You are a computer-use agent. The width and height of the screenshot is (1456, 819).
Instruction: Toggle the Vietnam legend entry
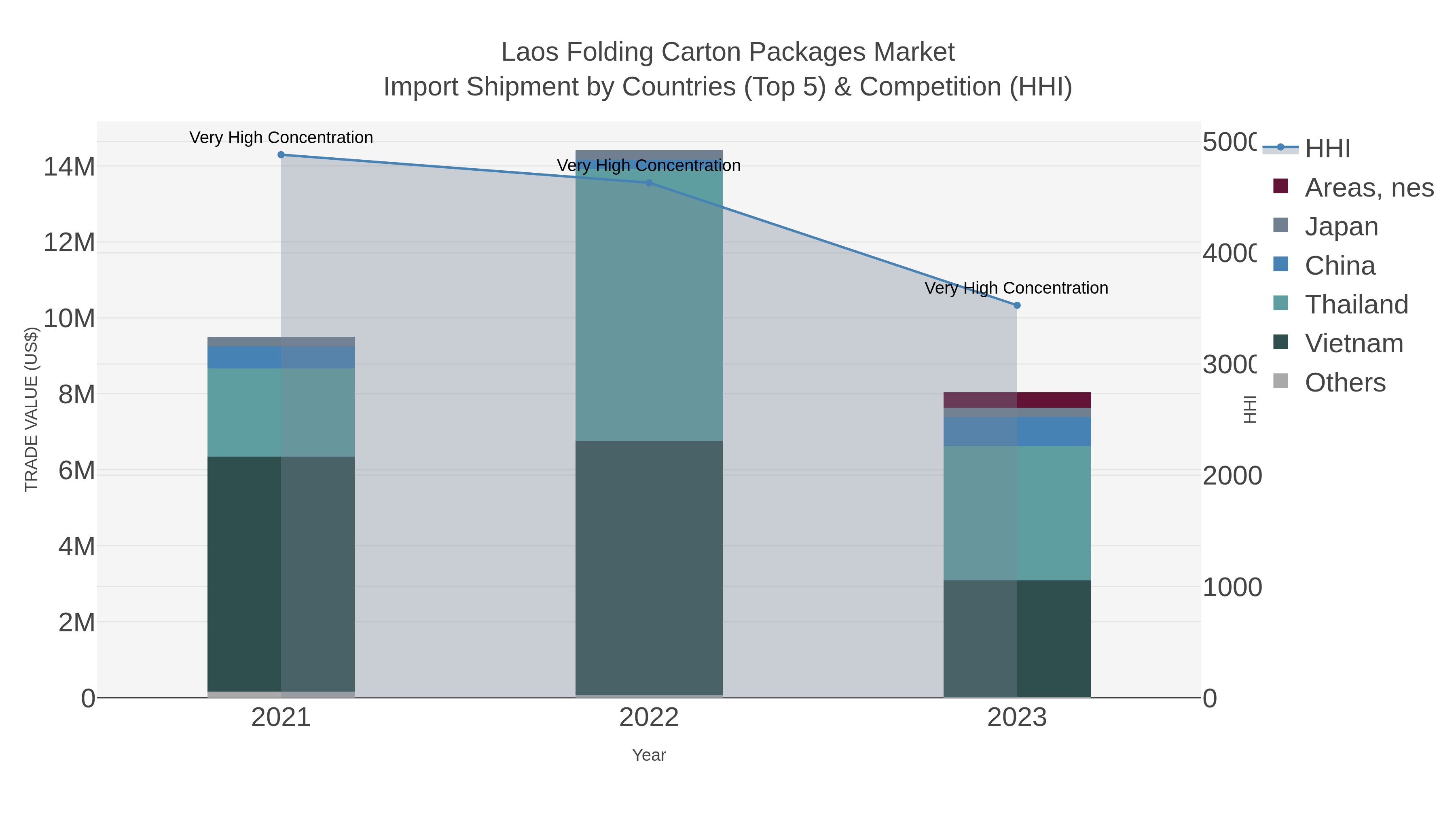pos(1338,343)
